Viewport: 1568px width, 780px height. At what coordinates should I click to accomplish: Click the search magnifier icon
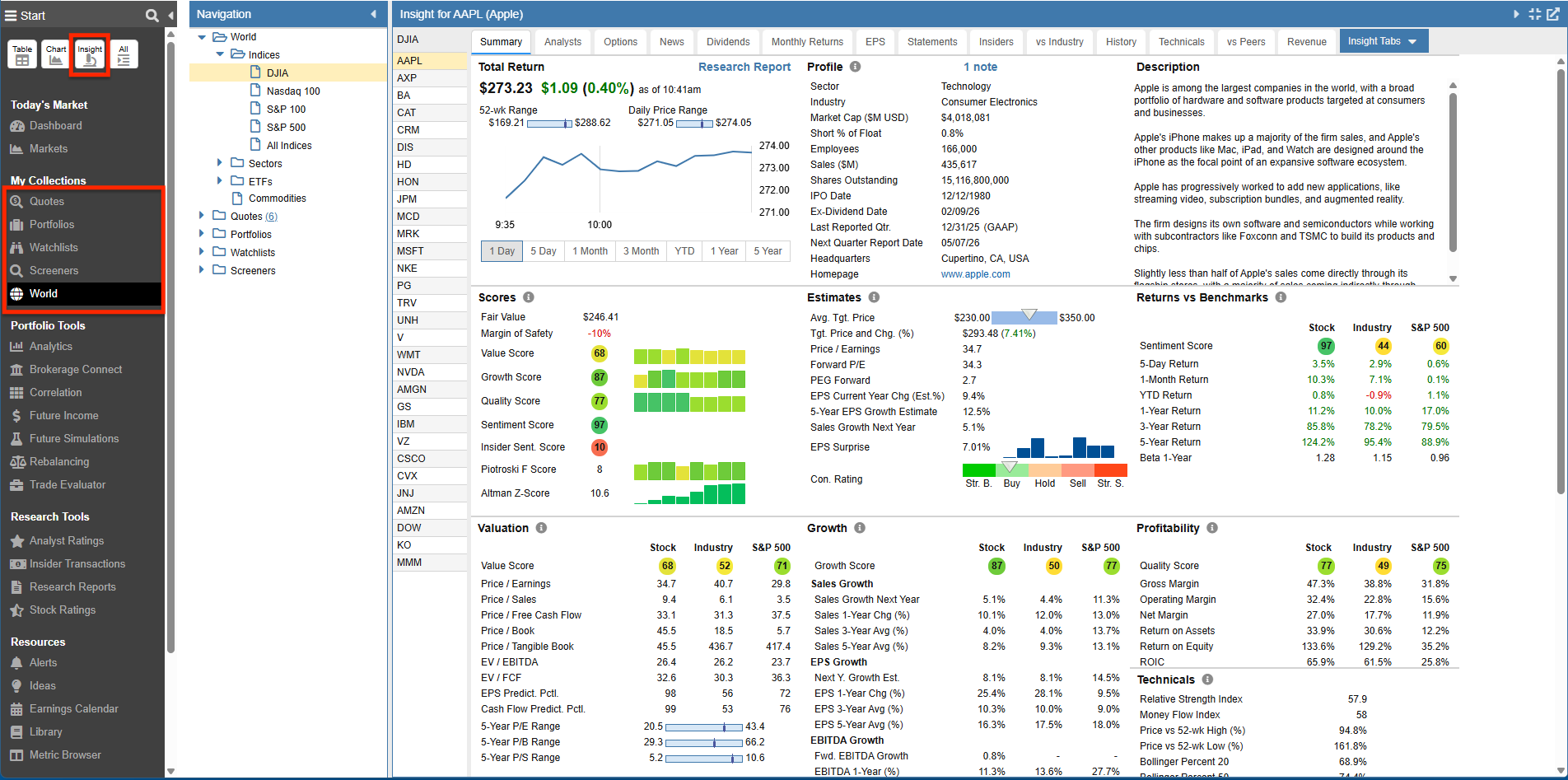152,16
